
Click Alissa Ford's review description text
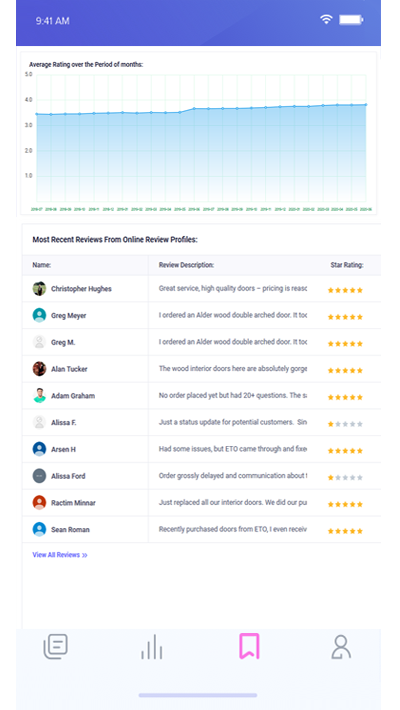pos(233,476)
